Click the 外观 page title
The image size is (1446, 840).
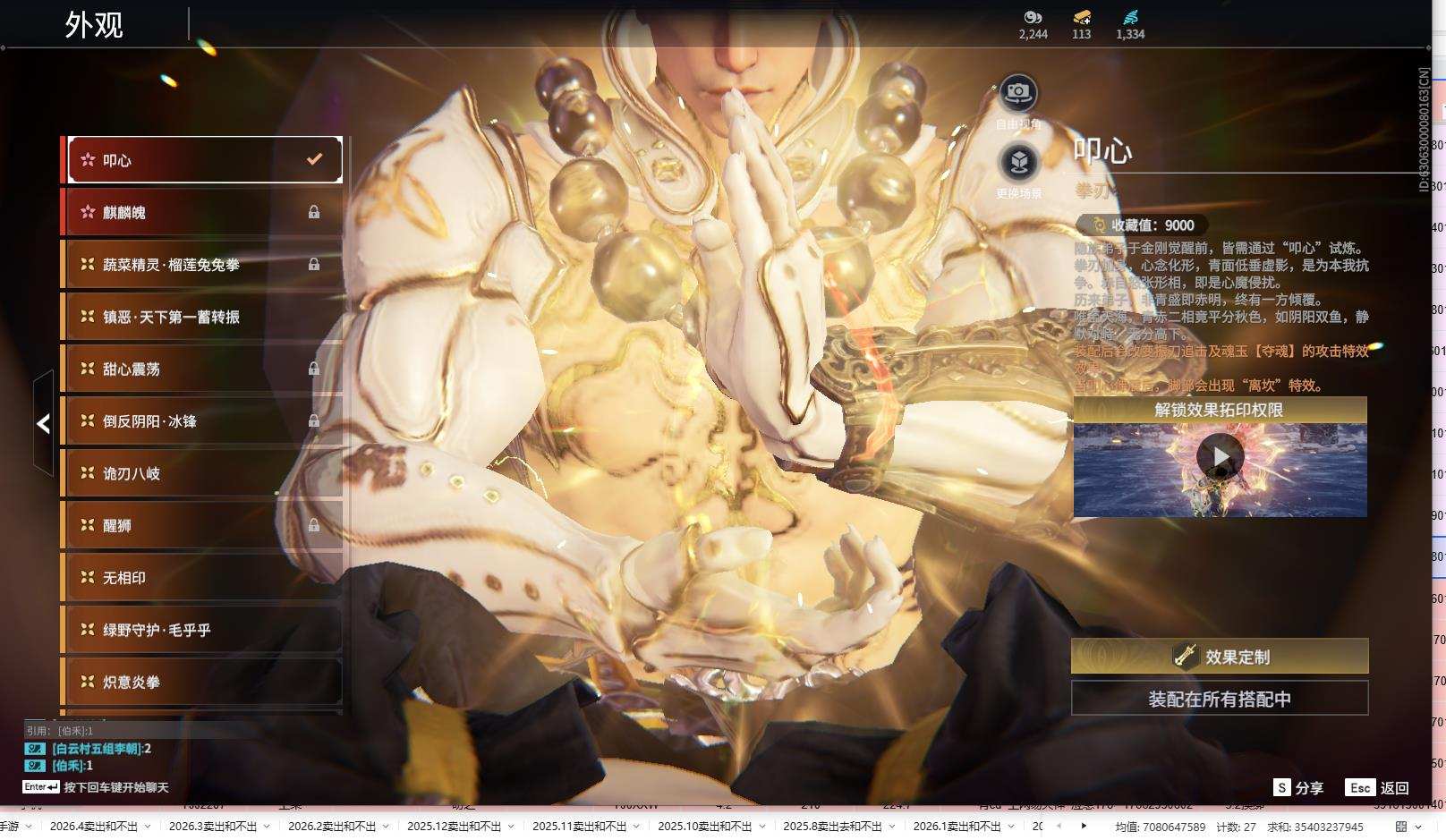click(94, 24)
